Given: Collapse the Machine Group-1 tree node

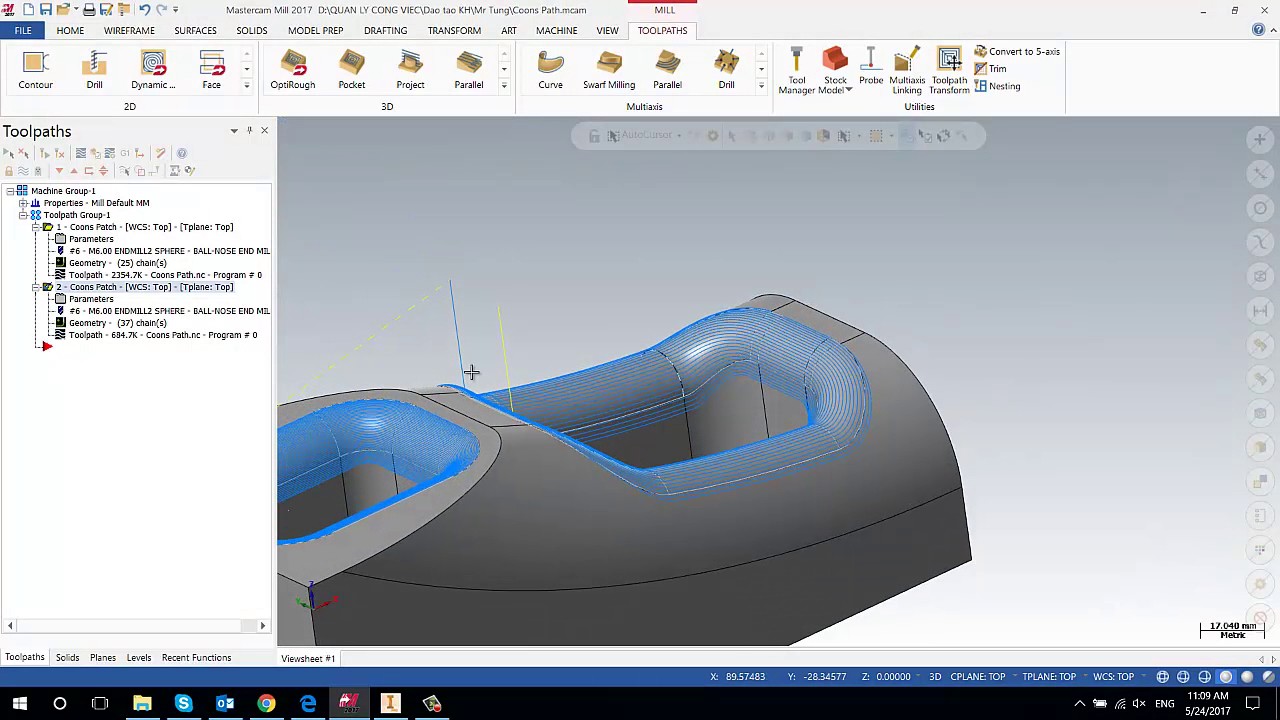Looking at the screenshot, I should point(10,191).
